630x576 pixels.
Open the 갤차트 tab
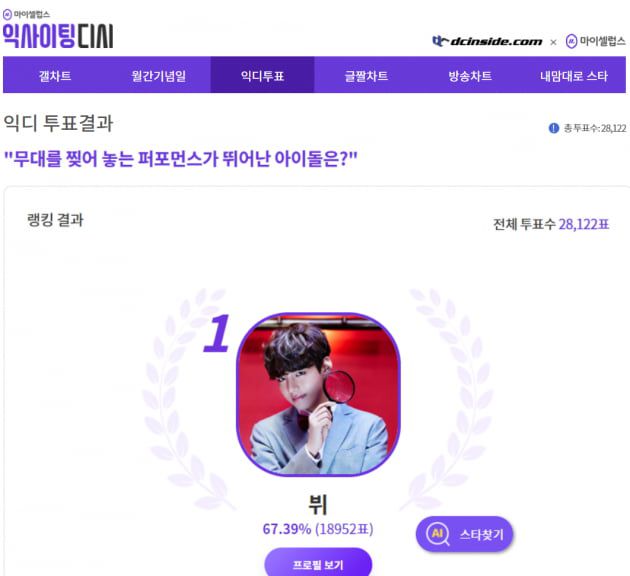pos(55,76)
